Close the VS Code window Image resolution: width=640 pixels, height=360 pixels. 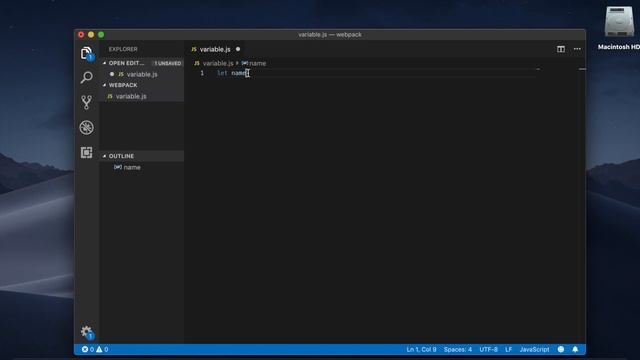(x=81, y=35)
